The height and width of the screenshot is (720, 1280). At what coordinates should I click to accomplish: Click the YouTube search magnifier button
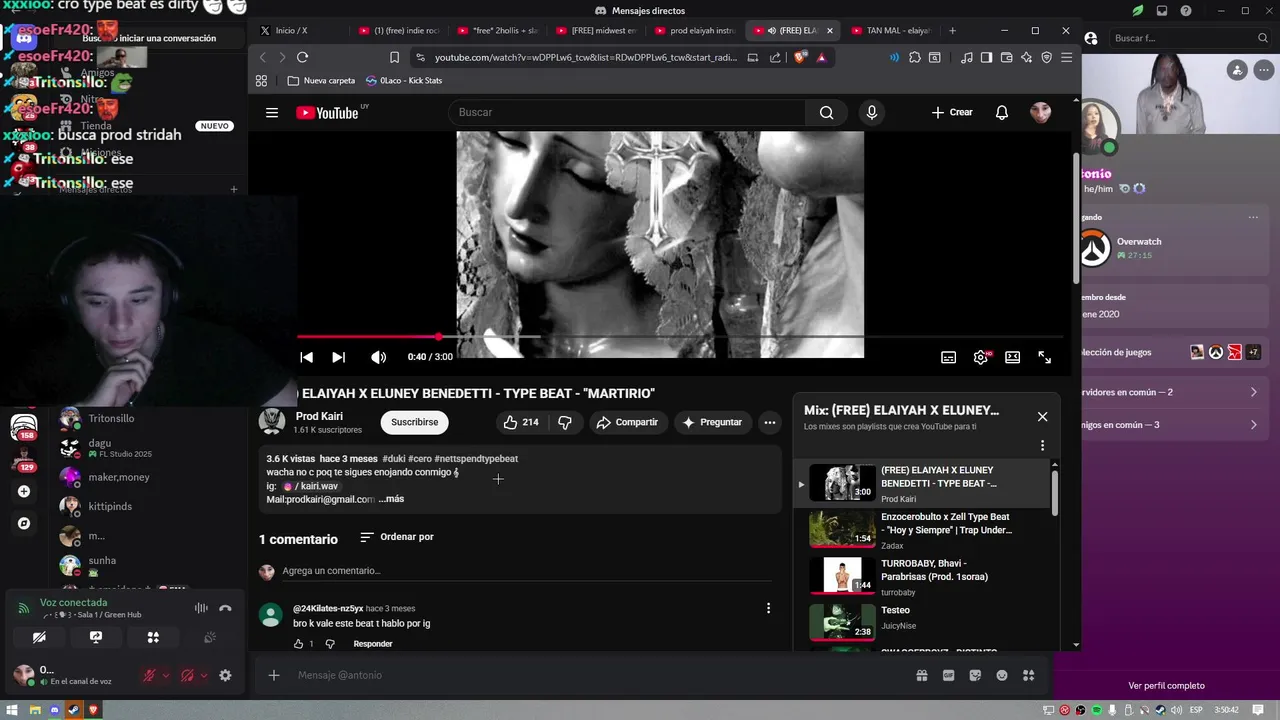(826, 113)
